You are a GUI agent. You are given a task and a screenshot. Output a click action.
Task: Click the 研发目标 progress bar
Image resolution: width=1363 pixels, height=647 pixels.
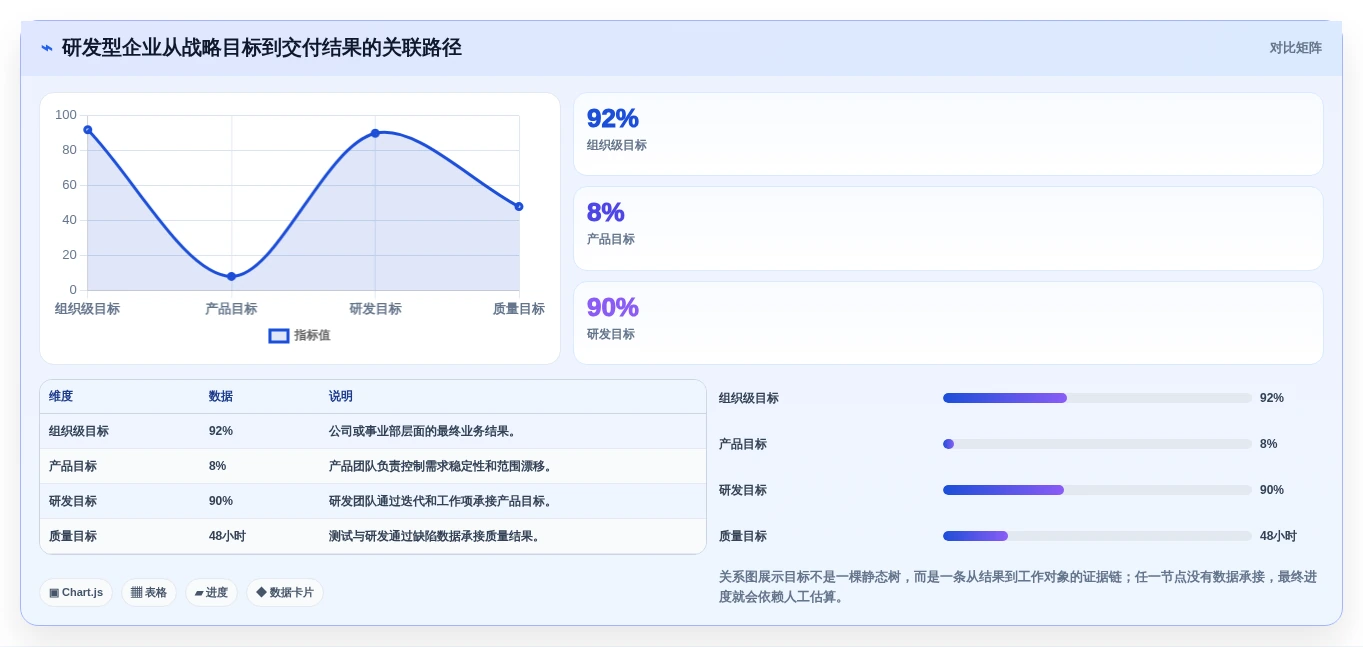pos(1097,490)
